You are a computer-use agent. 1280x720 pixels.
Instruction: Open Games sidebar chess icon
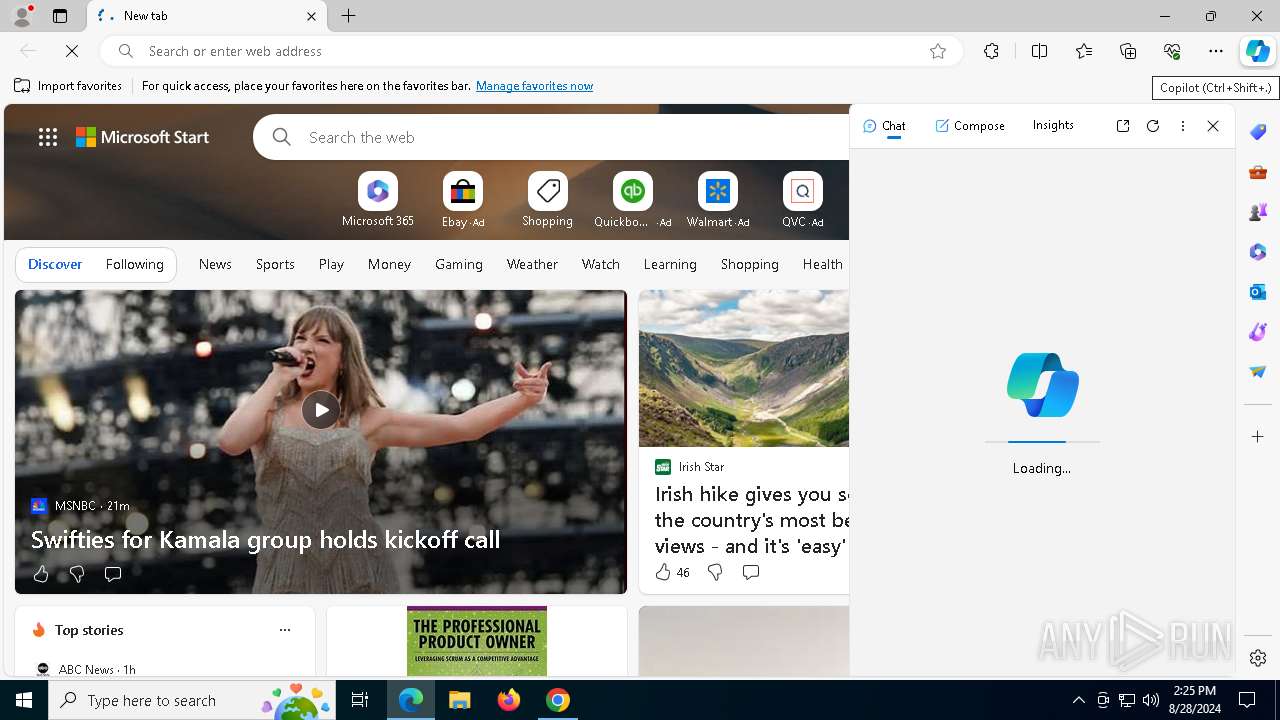point(1258,212)
